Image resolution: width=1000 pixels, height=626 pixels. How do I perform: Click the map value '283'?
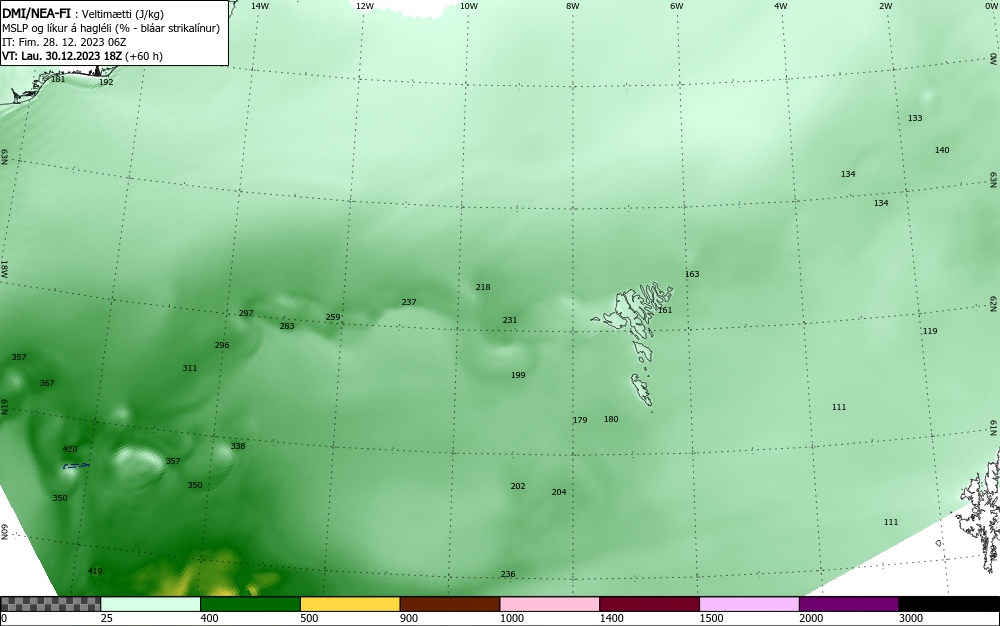click(287, 326)
